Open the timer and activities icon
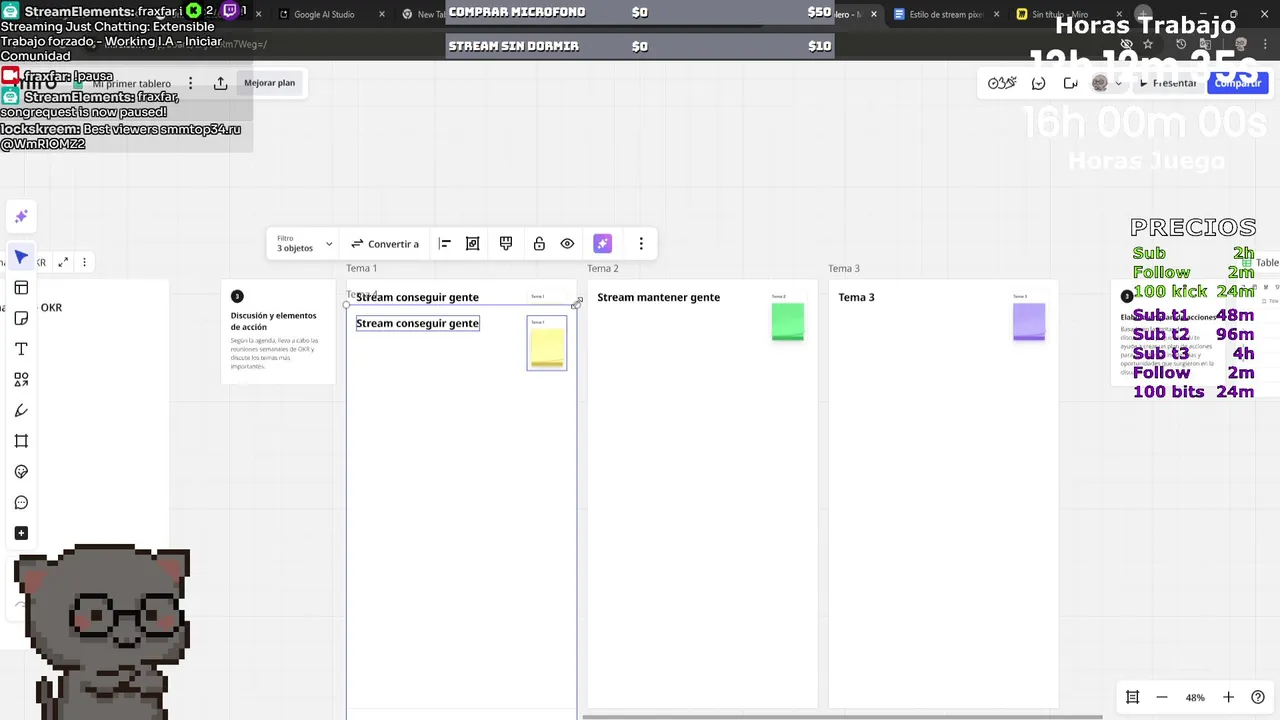This screenshot has width=1280, height=720. pos(1002,83)
